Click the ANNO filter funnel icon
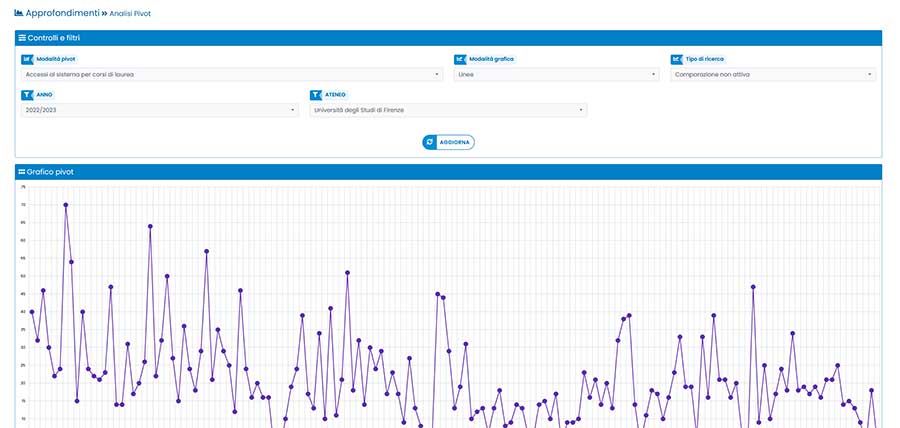This screenshot has width=900, height=428. point(27,95)
